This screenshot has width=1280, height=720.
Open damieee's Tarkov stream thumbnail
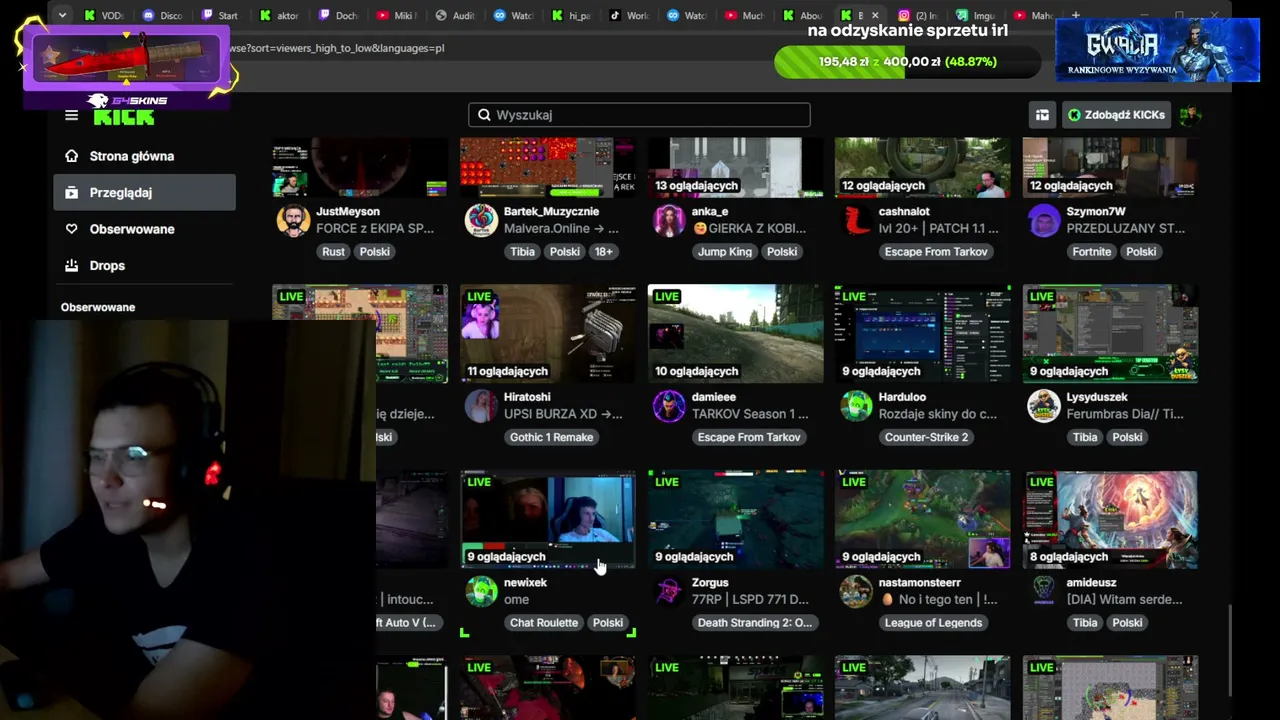point(736,334)
